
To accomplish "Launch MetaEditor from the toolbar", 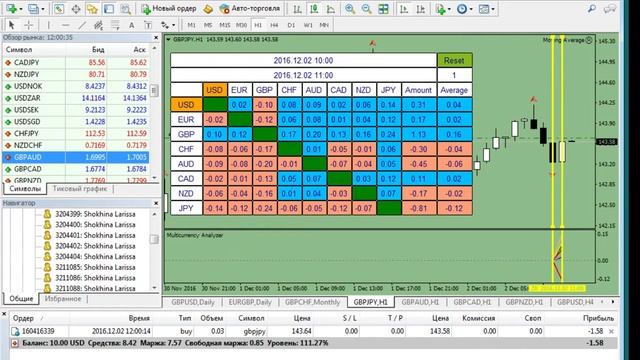I will (208, 9).
